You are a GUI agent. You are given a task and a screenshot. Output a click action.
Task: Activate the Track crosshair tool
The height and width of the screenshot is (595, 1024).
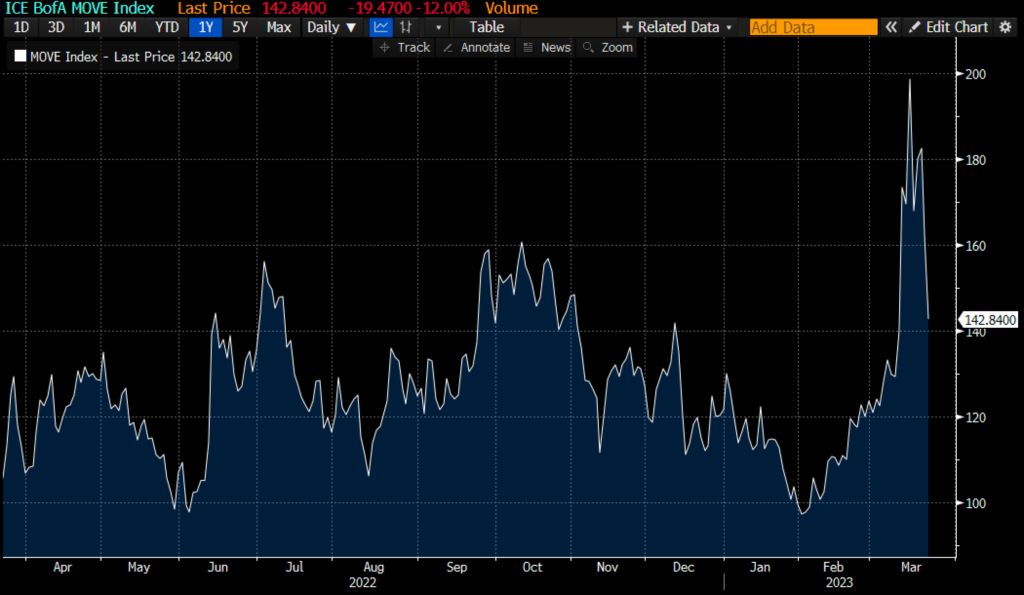[x=405, y=47]
